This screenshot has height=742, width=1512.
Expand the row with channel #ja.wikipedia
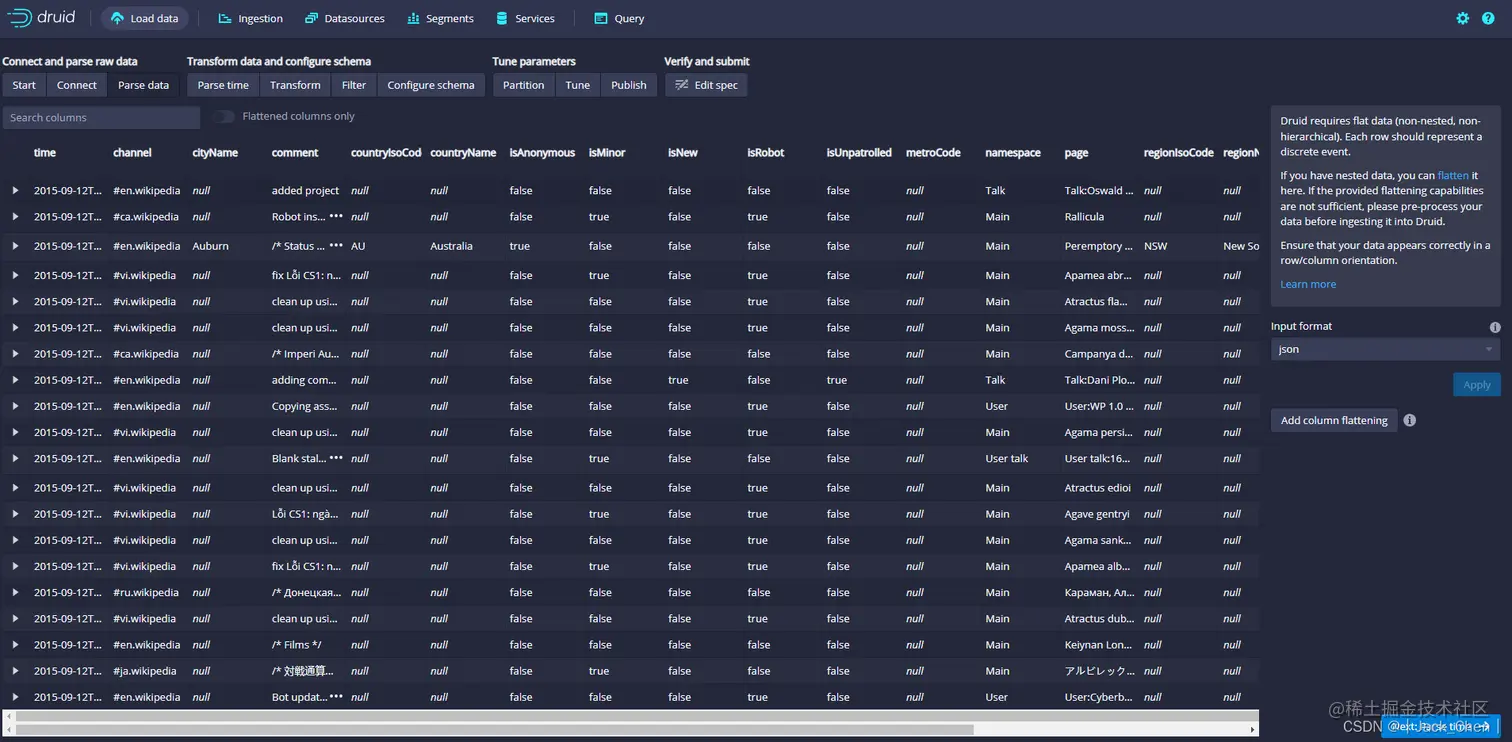[x=15, y=671]
